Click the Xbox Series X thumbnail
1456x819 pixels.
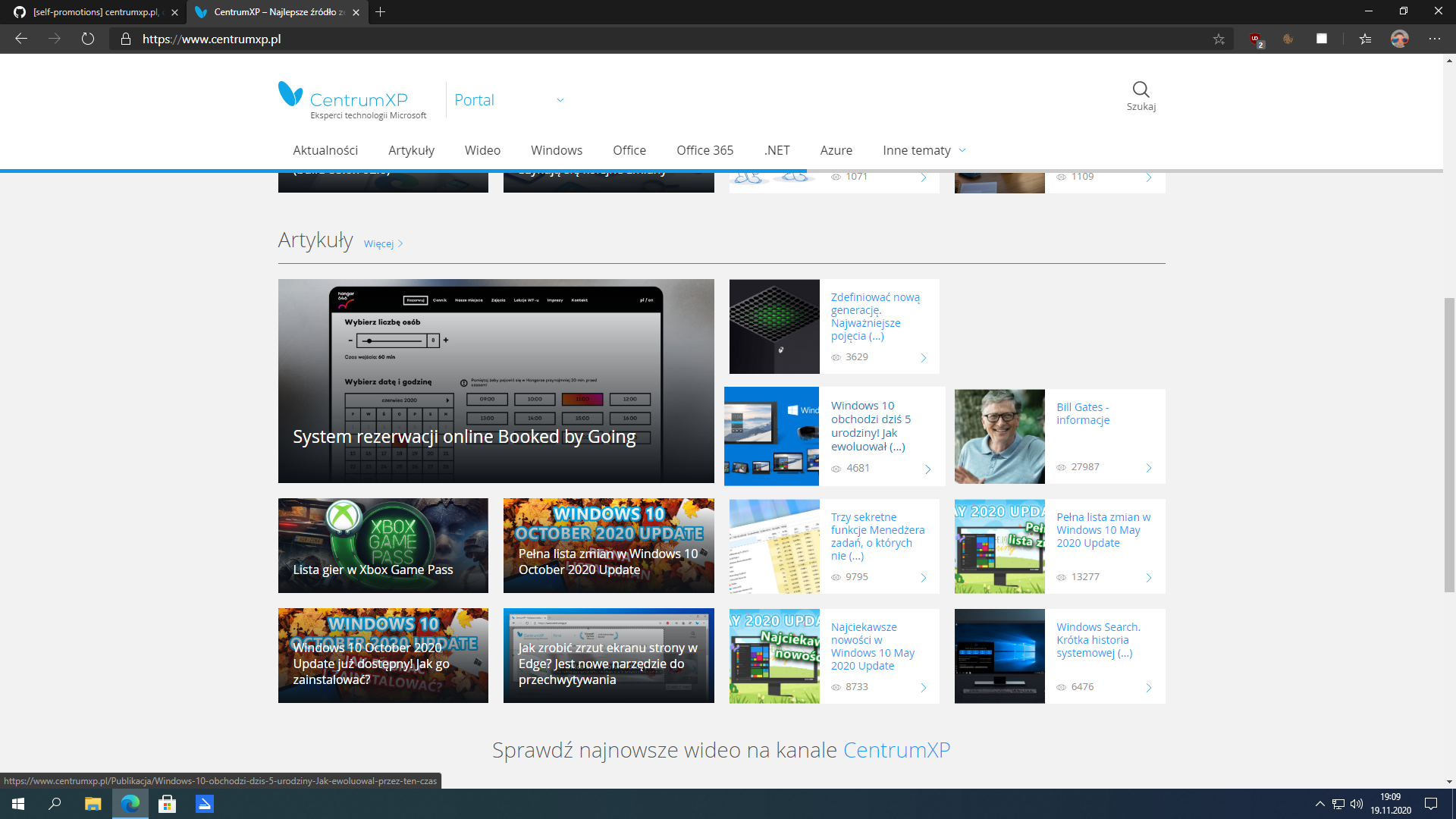pos(774,326)
